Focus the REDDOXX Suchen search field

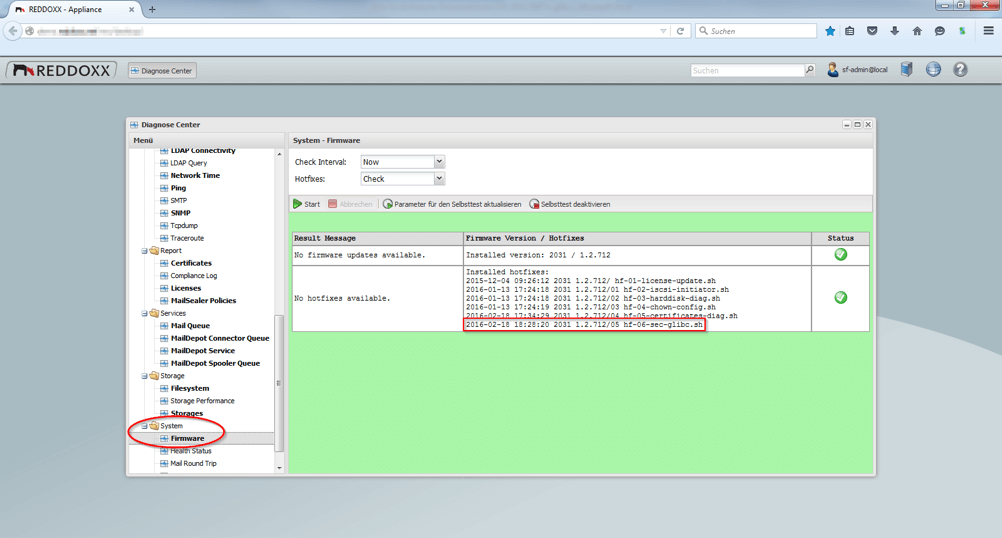tap(747, 70)
